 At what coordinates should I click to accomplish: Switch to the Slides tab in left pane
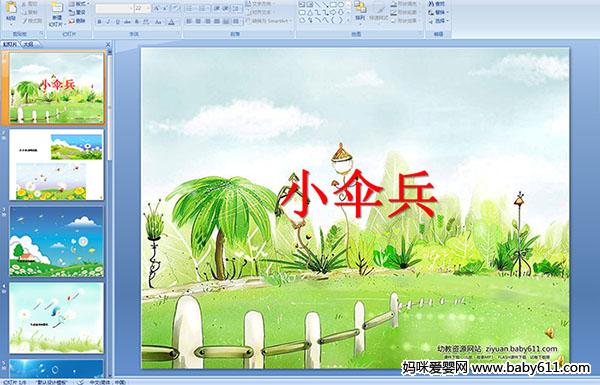(10, 44)
